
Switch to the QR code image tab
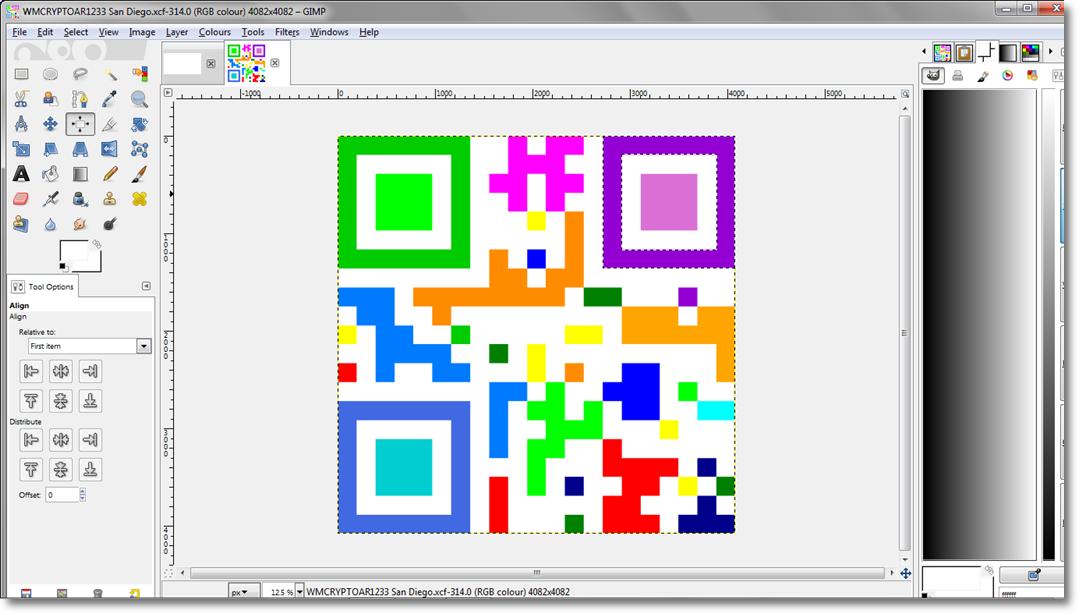[246, 63]
